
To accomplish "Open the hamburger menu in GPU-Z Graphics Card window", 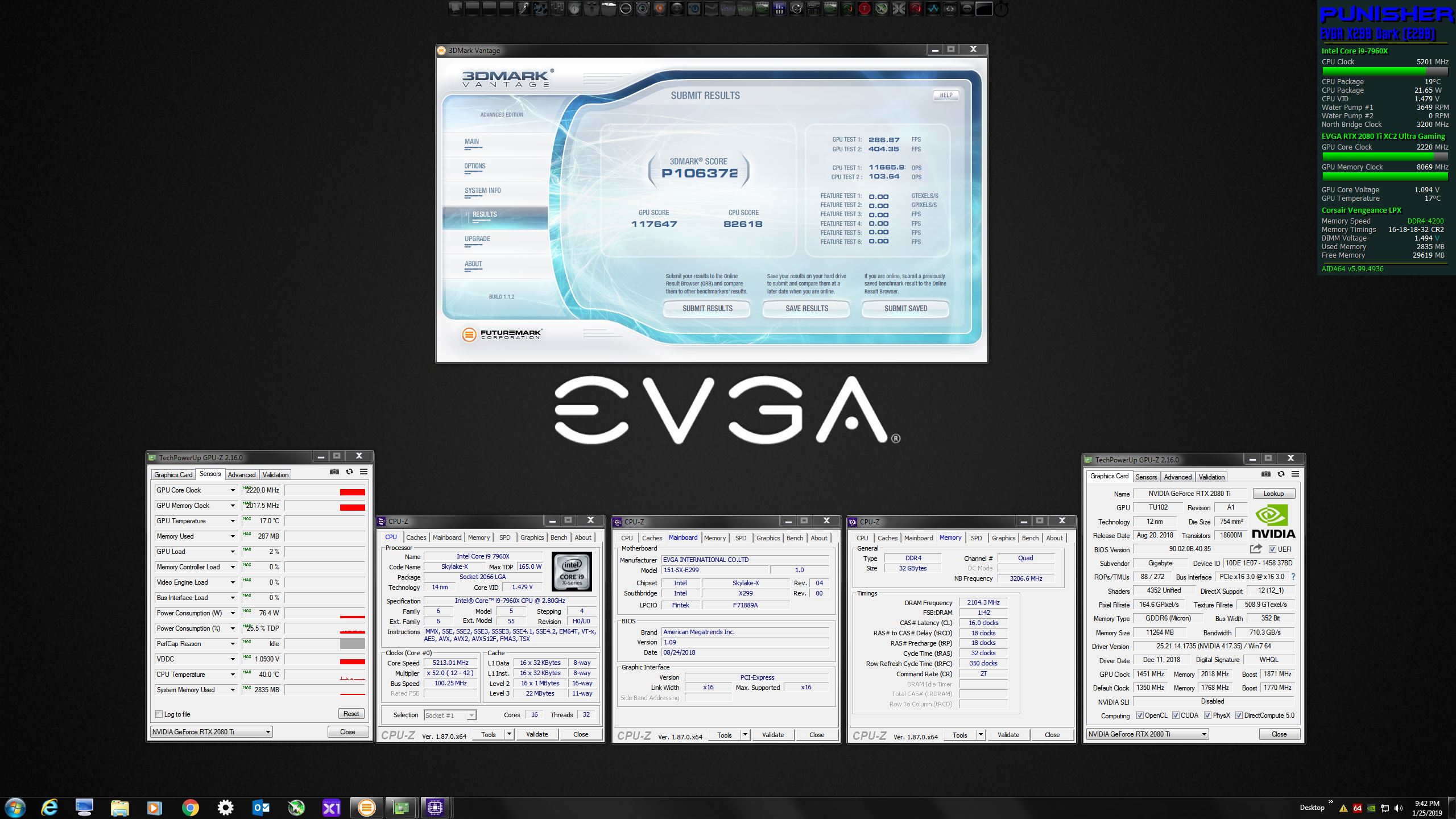I will tap(1295, 474).
